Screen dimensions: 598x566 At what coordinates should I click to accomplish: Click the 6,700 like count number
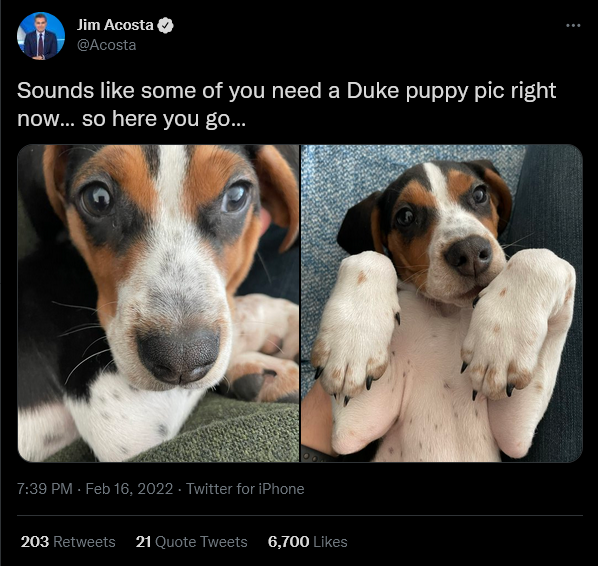point(288,542)
